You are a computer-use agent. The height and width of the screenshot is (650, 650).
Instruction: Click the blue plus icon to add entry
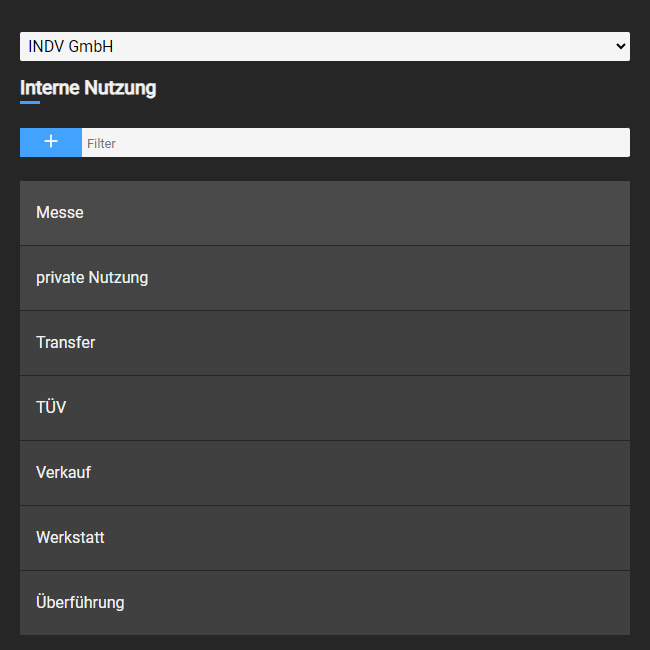(x=51, y=142)
